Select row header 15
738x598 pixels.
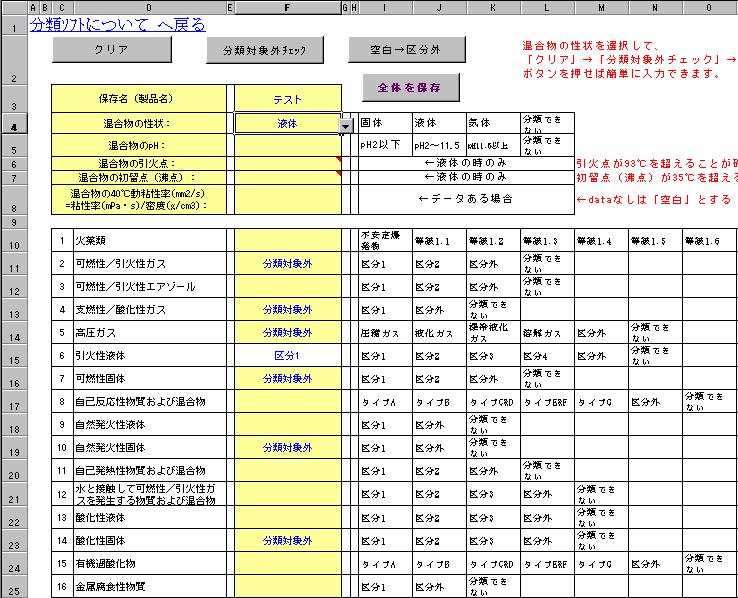(x=14, y=356)
